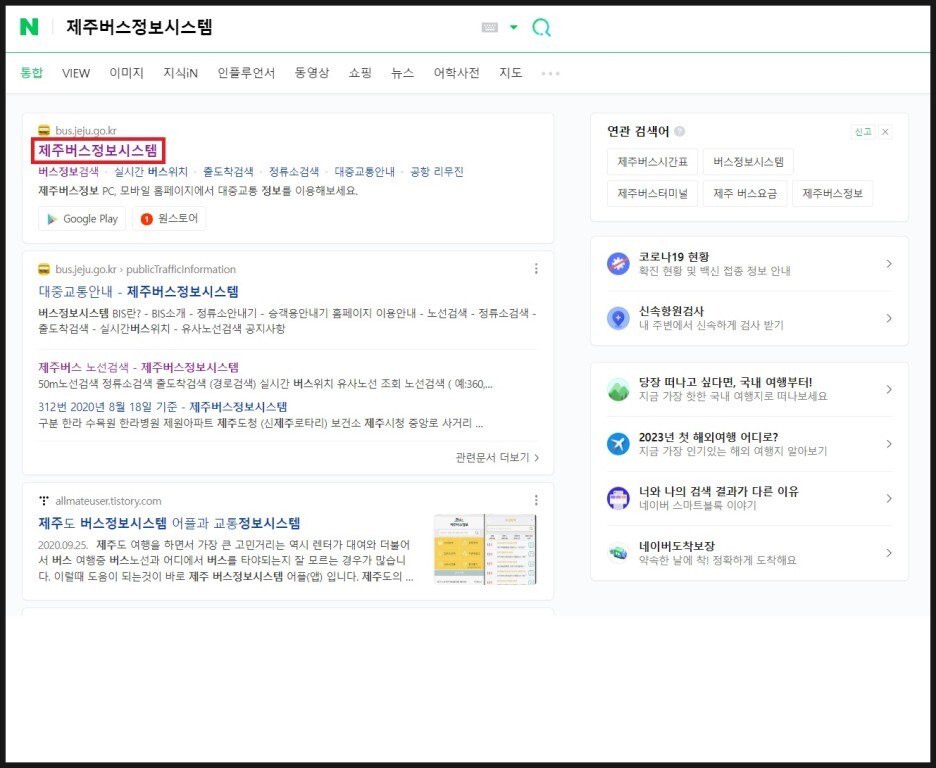Click the 코로나19 현황 virus icon
The height and width of the screenshot is (768, 936).
[x=618, y=263]
